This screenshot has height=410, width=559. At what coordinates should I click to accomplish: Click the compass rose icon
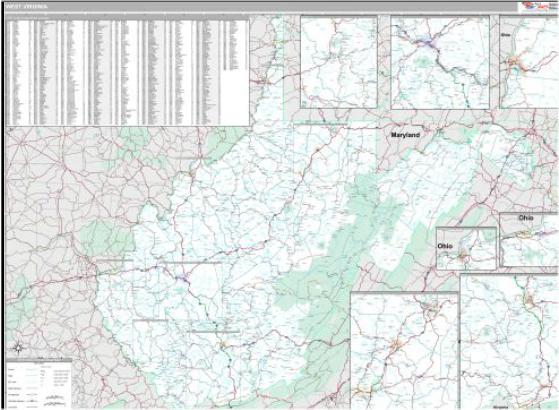[x=18, y=347]
